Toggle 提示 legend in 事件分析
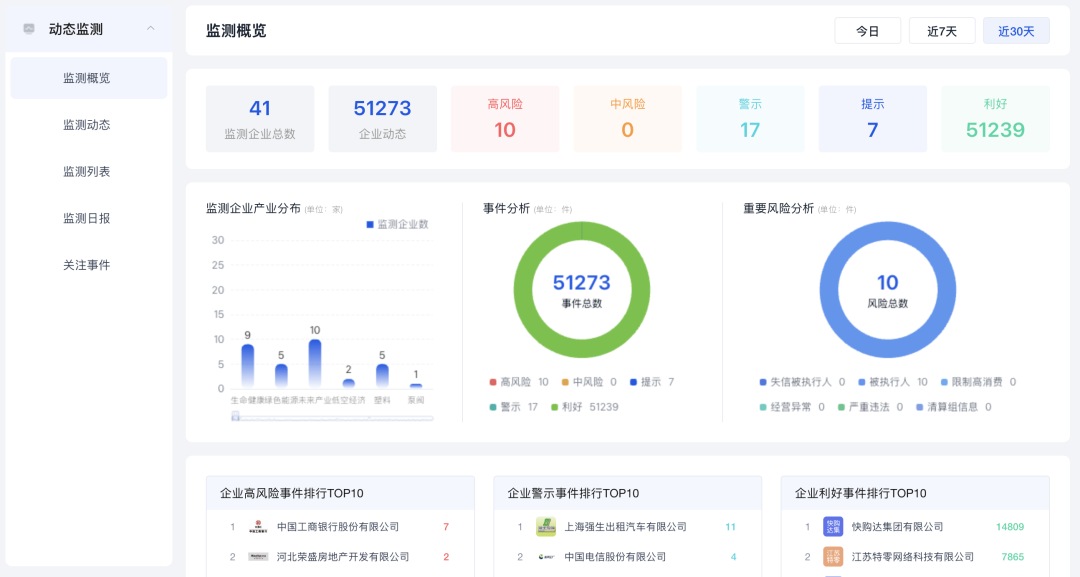This screenshot has height=577, width=1080. click(652, 382)
